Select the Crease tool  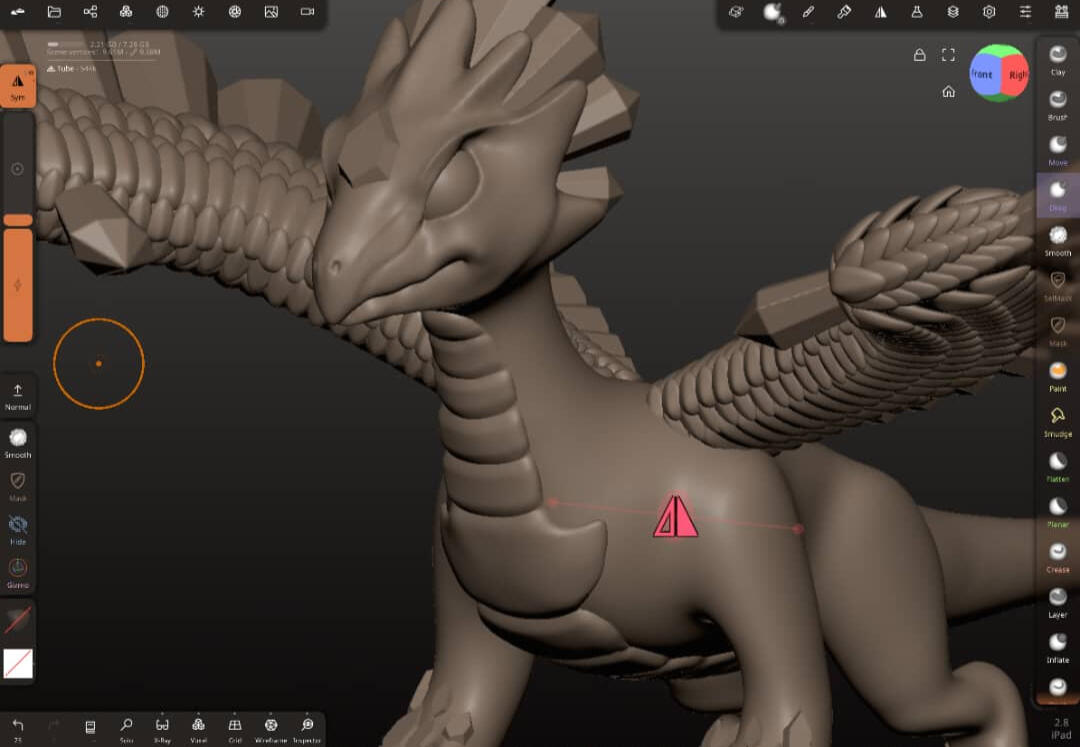[x=1057, y=558]
